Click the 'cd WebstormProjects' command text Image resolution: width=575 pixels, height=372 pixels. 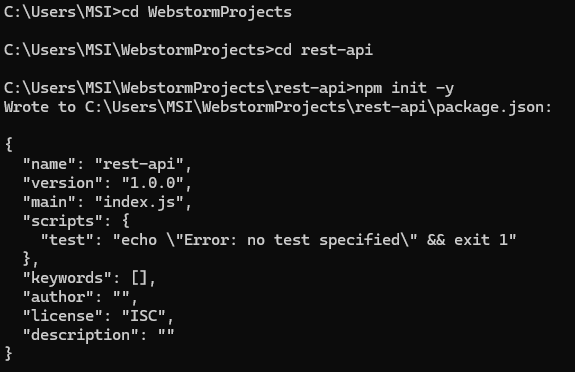point(206,12)
